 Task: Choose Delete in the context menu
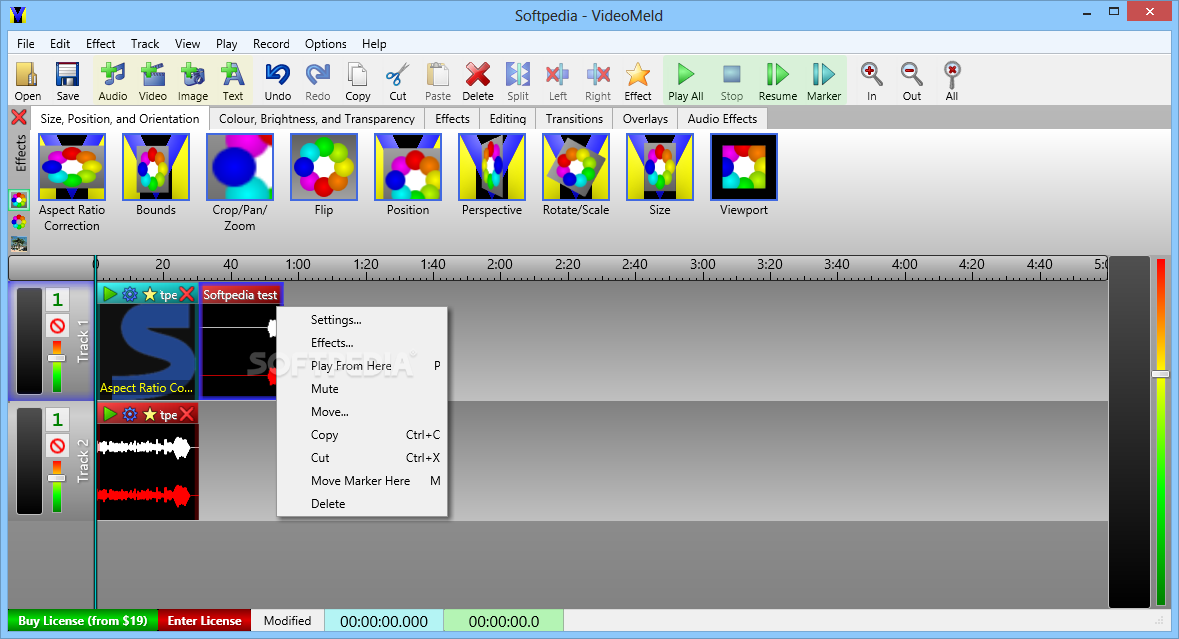coord(362,504)
